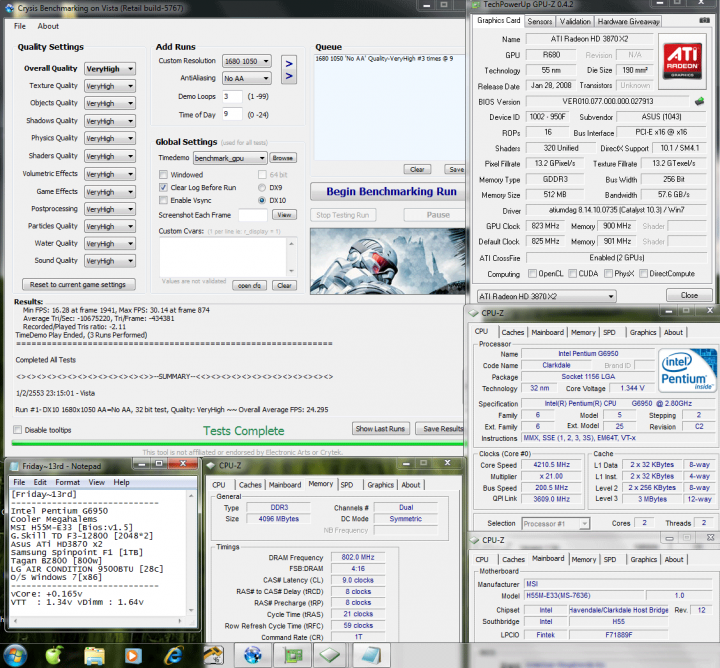Click the notepad taskbar icon

[371, 655]
